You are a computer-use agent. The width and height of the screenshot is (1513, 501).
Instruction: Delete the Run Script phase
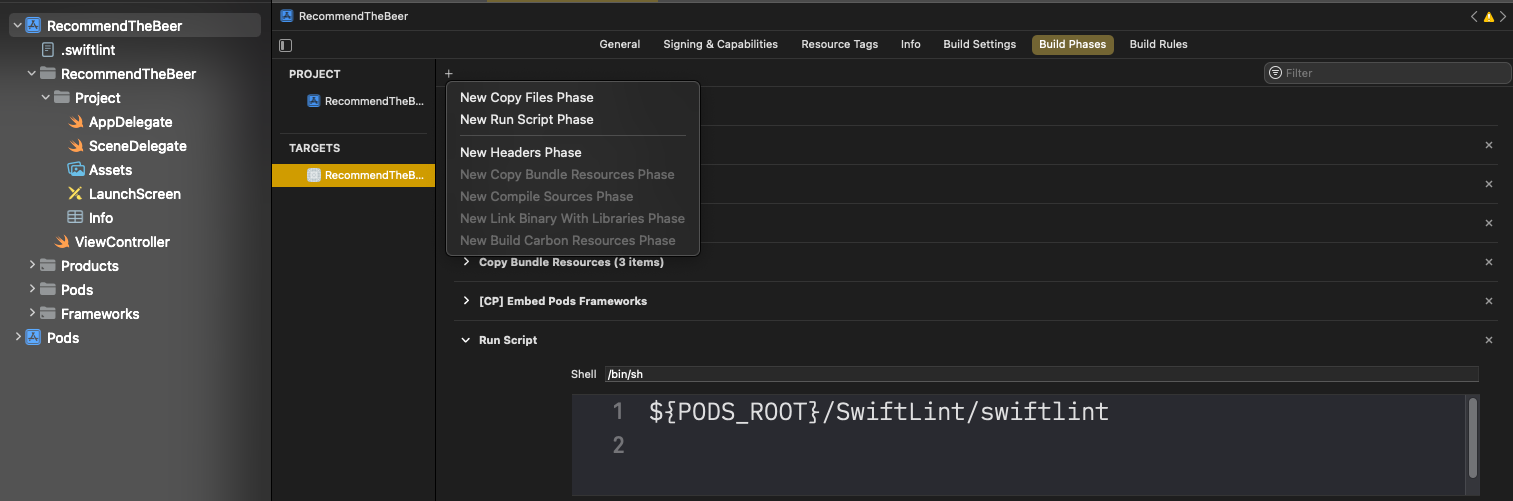point(1489,340)
